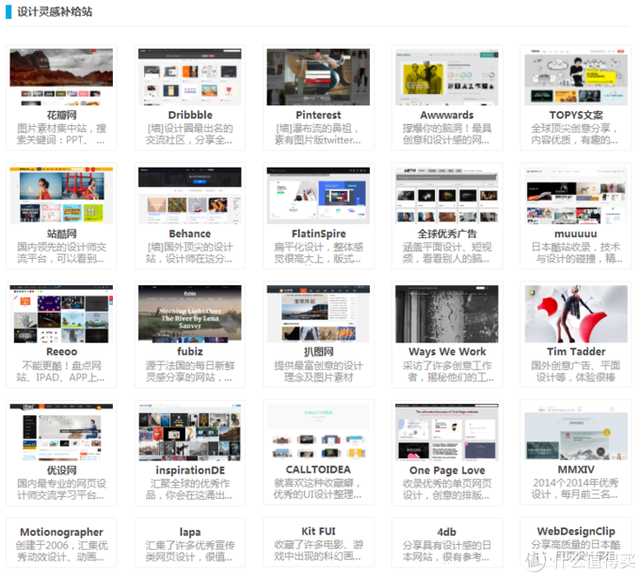Open the lapa site link

coord(190,532)
